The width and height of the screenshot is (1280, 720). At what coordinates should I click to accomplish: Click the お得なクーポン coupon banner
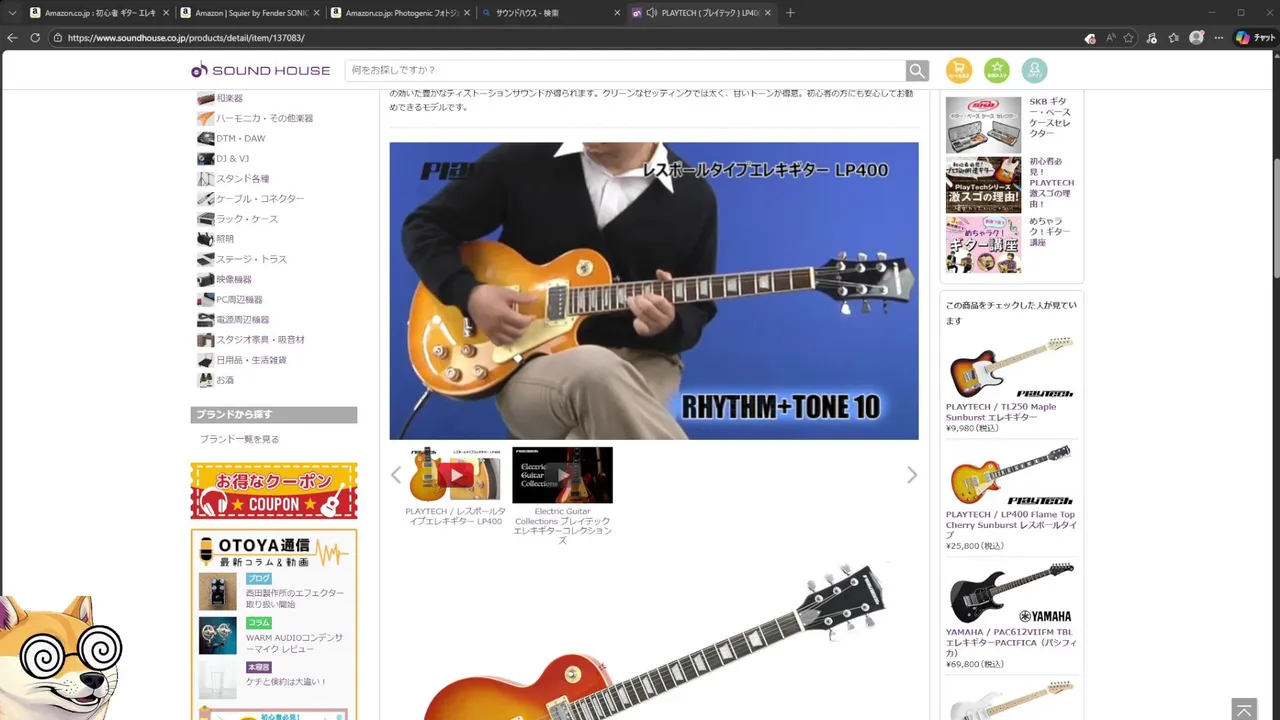274,491
